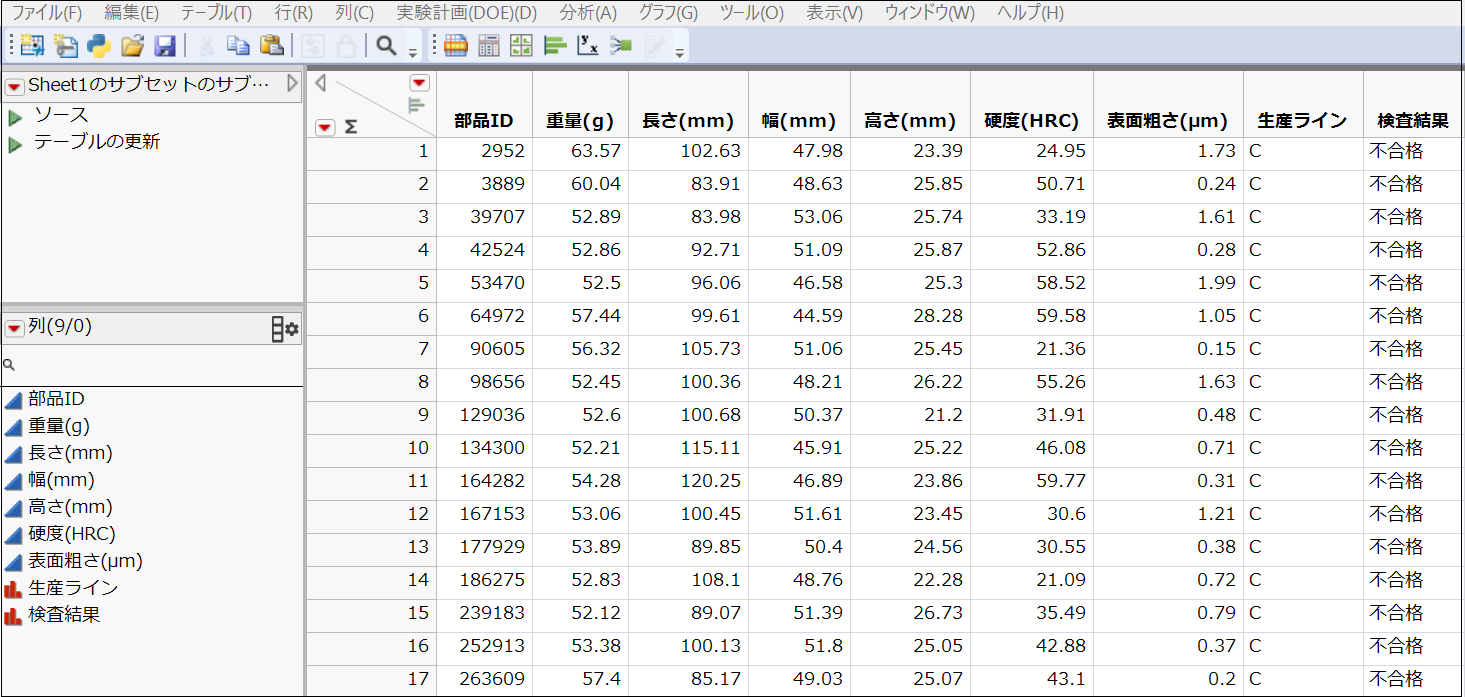1465x697 pixels.
Task: Click the four-quadrant green tabulate icon
Action: 521,45
